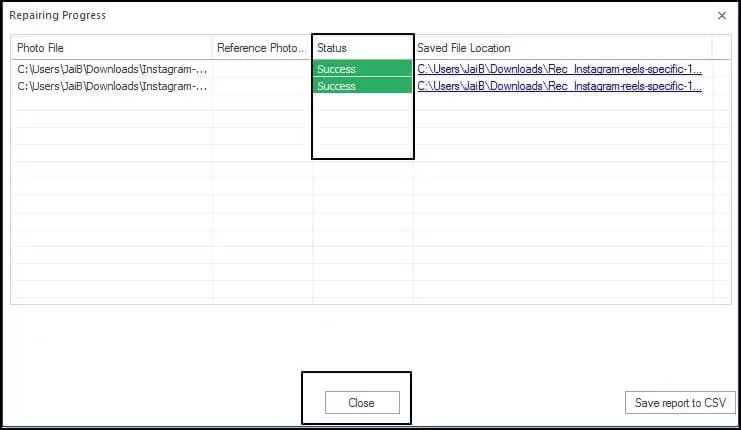Click empty Reference Photo cell in second row

262,86
